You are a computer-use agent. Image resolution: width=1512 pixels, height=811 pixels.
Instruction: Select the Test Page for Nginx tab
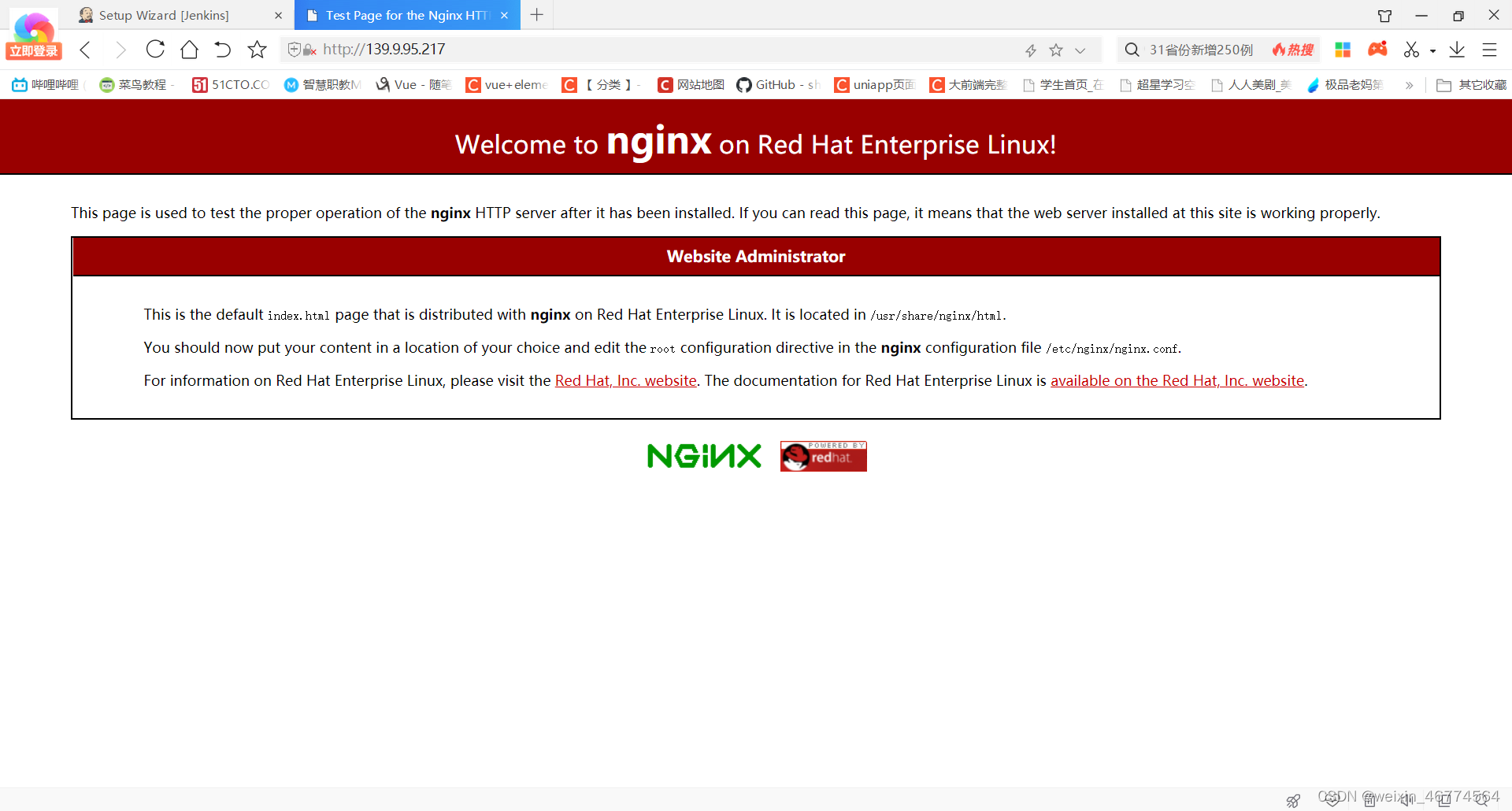[407, 15]
